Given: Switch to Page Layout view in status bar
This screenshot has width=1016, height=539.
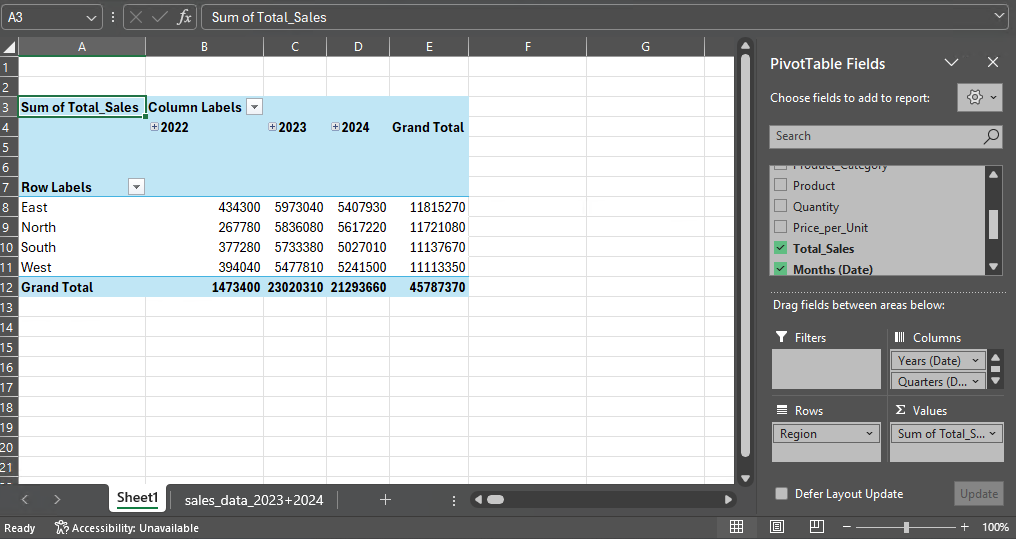Looking at the screenshot, I should click(777, 527).
